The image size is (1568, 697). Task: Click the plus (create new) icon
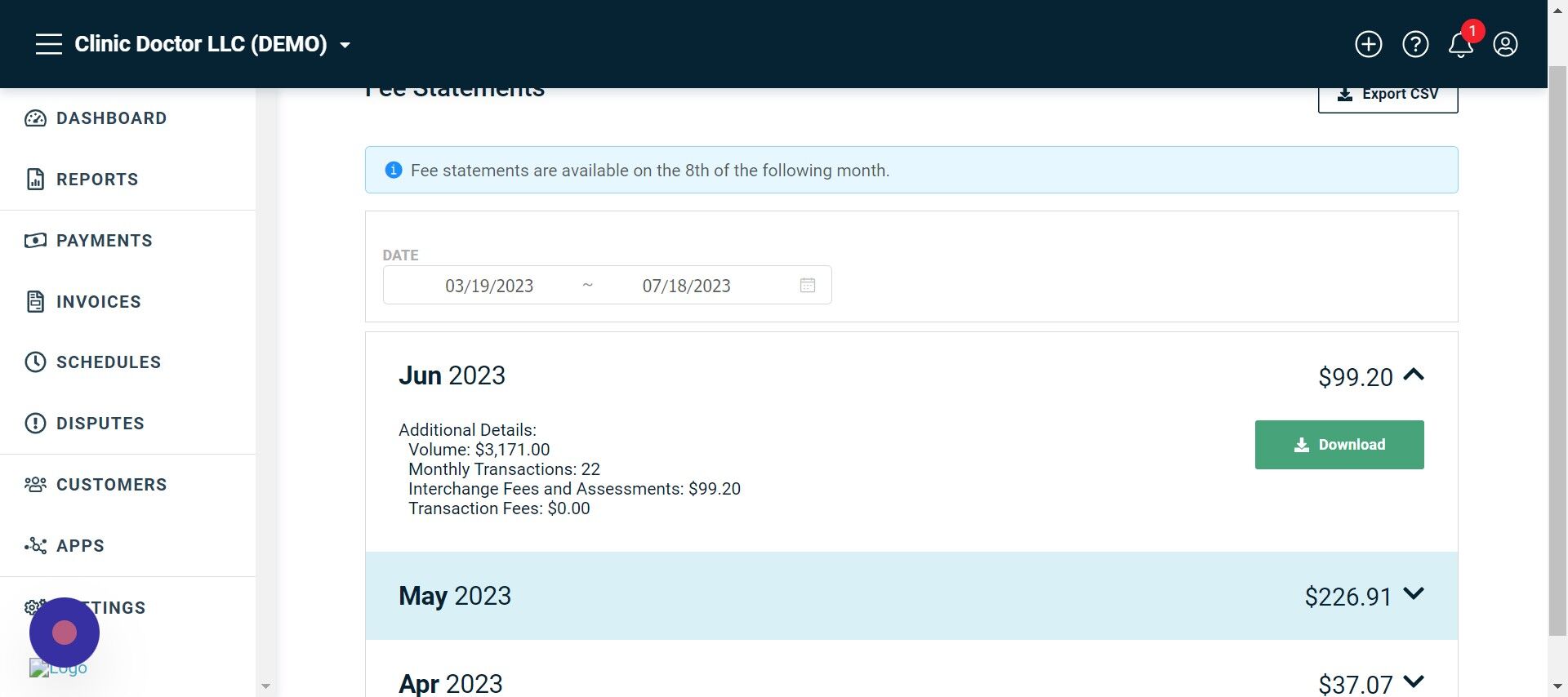click(1369, 44)
